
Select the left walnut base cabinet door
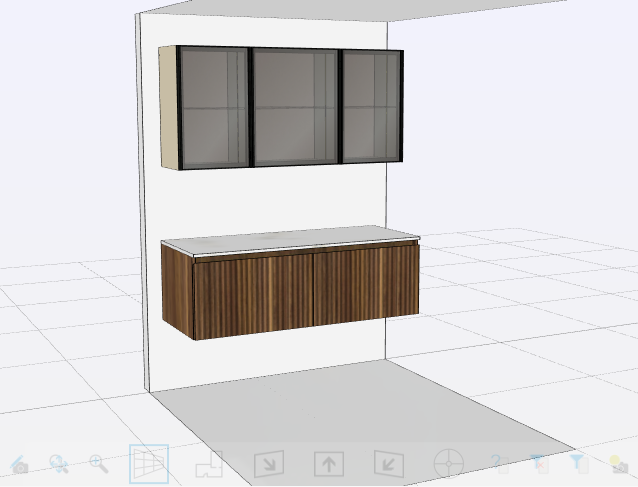click(x=253, y=293)
